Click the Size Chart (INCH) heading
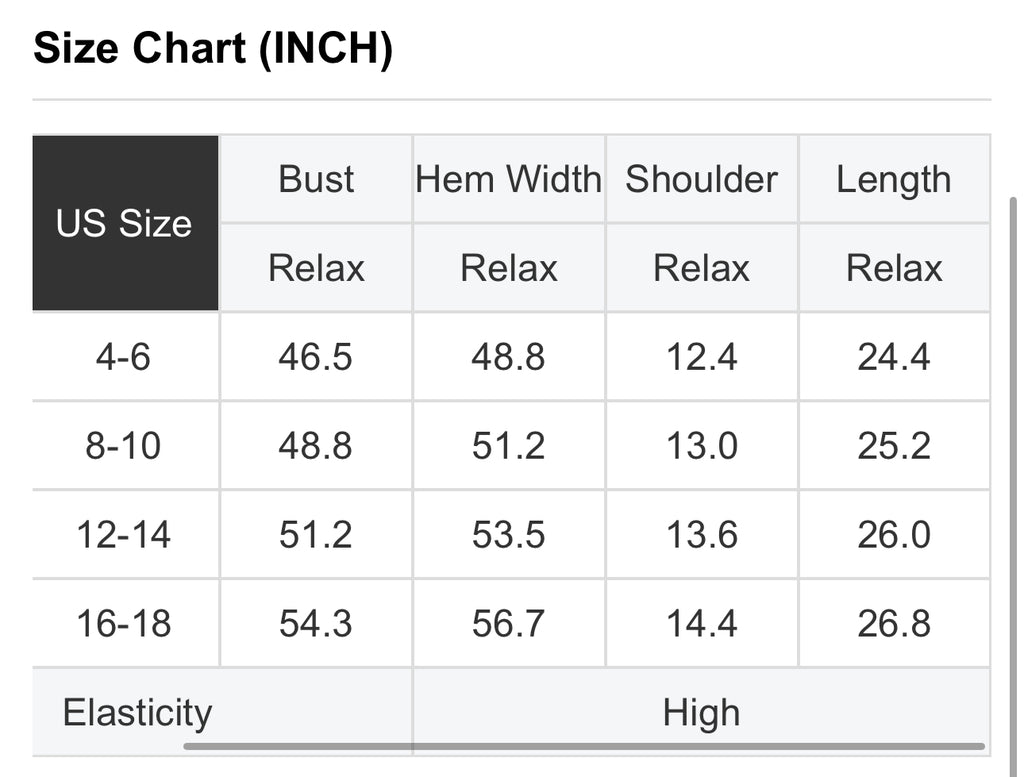Image resolution: width=1024 pixels, height=777 pixels. tap(213, 49)
